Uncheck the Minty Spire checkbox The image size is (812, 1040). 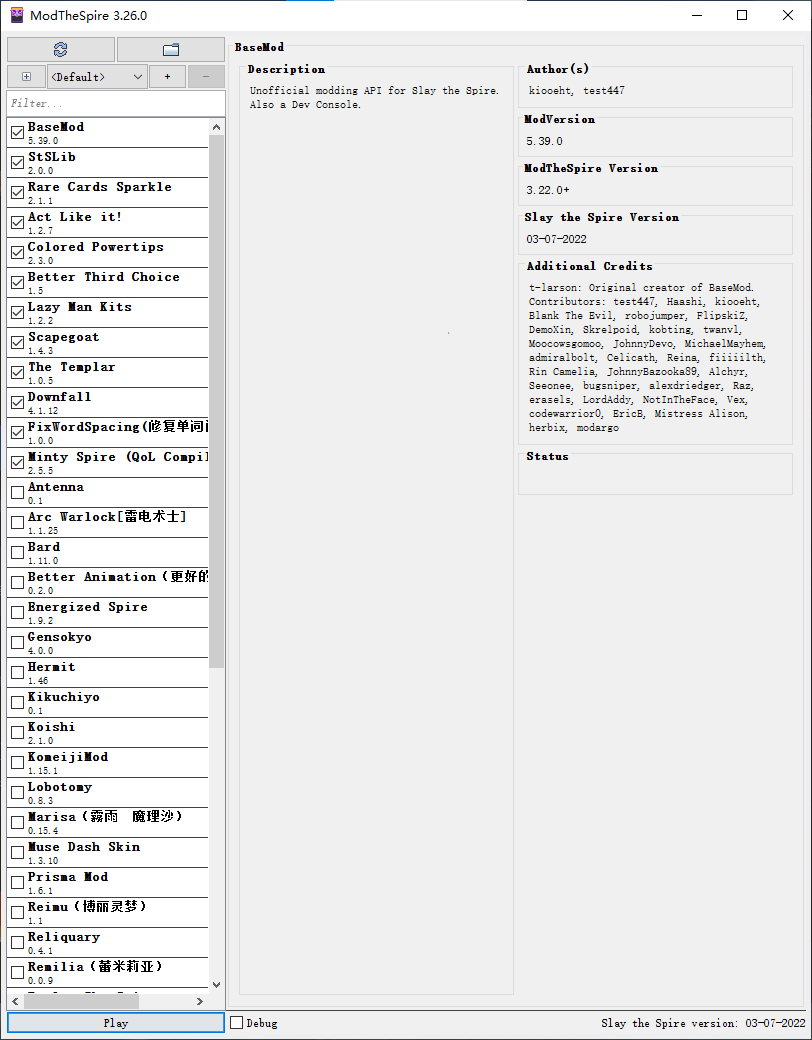[x=18, y=463]
